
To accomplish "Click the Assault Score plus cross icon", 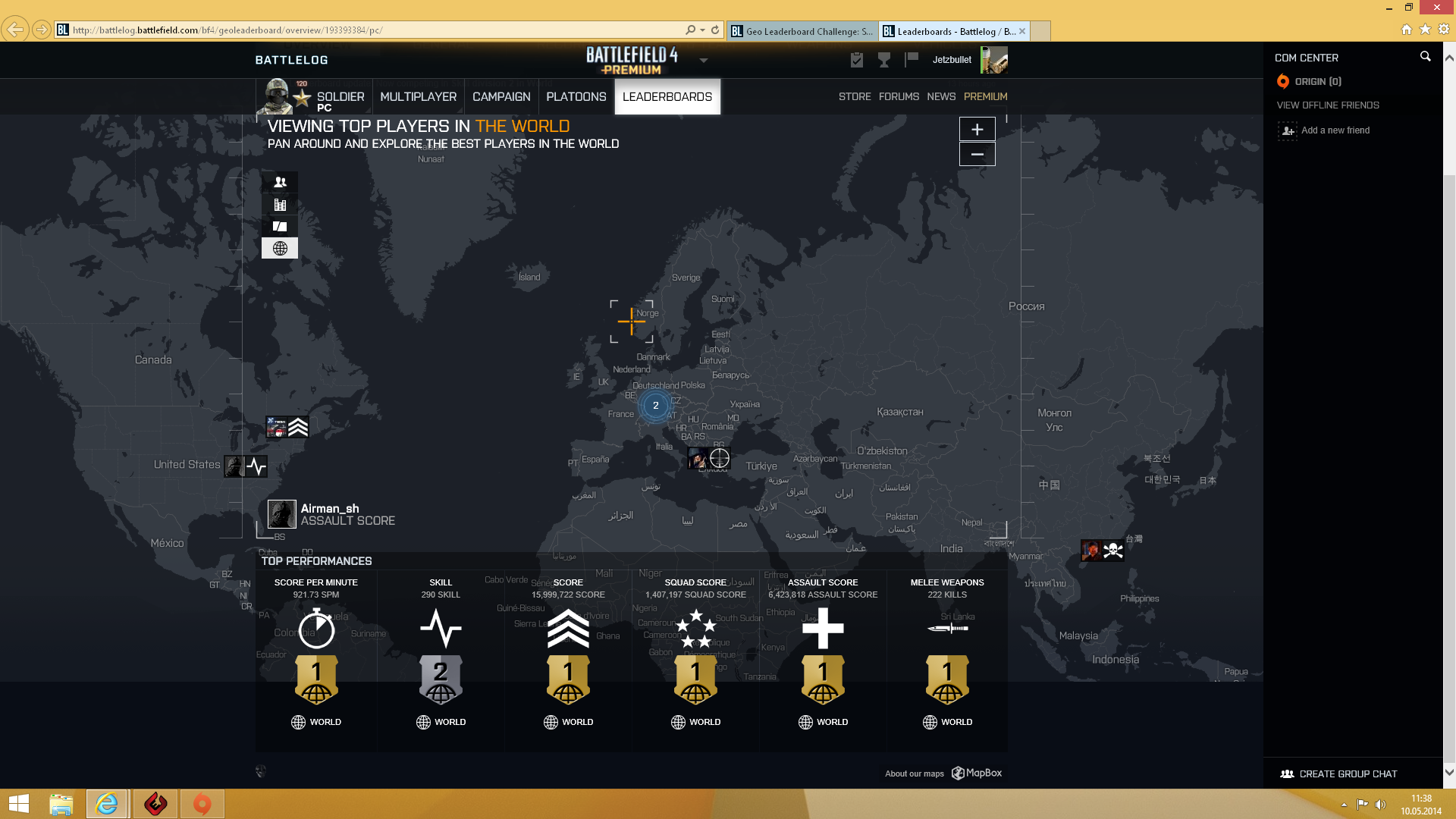I will (x=823, y=628).
